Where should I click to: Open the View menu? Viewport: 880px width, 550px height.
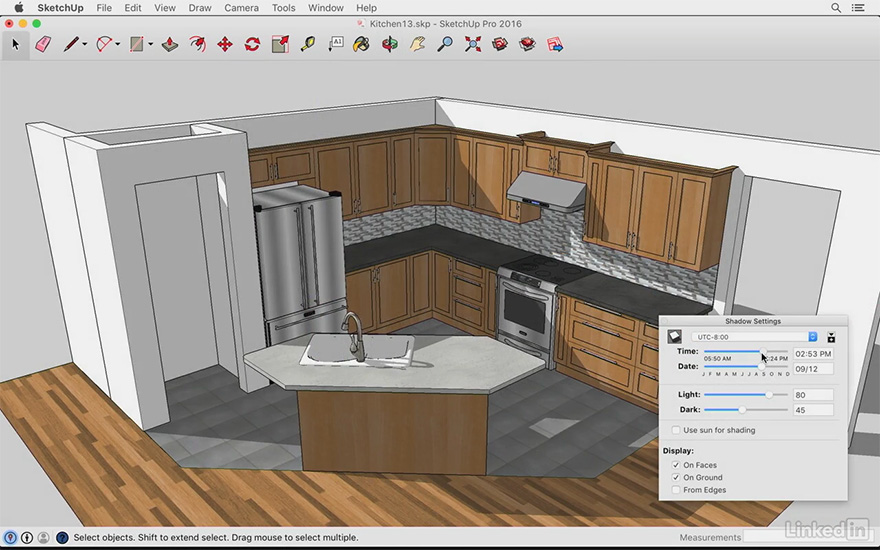click(x=165, y=8)
